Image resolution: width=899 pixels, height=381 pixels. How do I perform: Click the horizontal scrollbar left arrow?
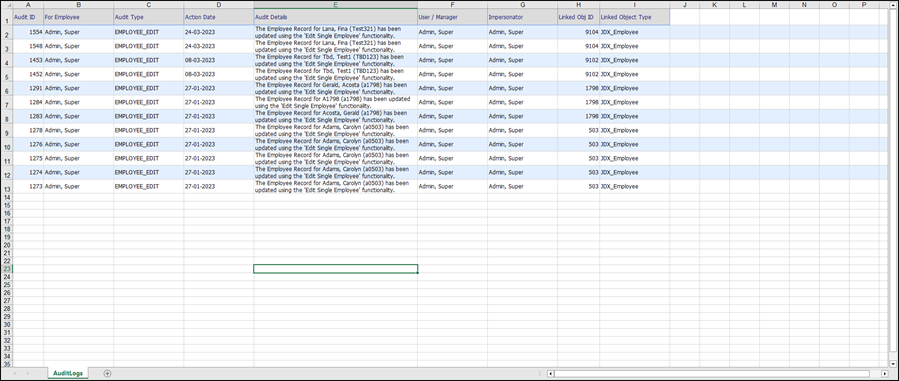click(551, 374)
